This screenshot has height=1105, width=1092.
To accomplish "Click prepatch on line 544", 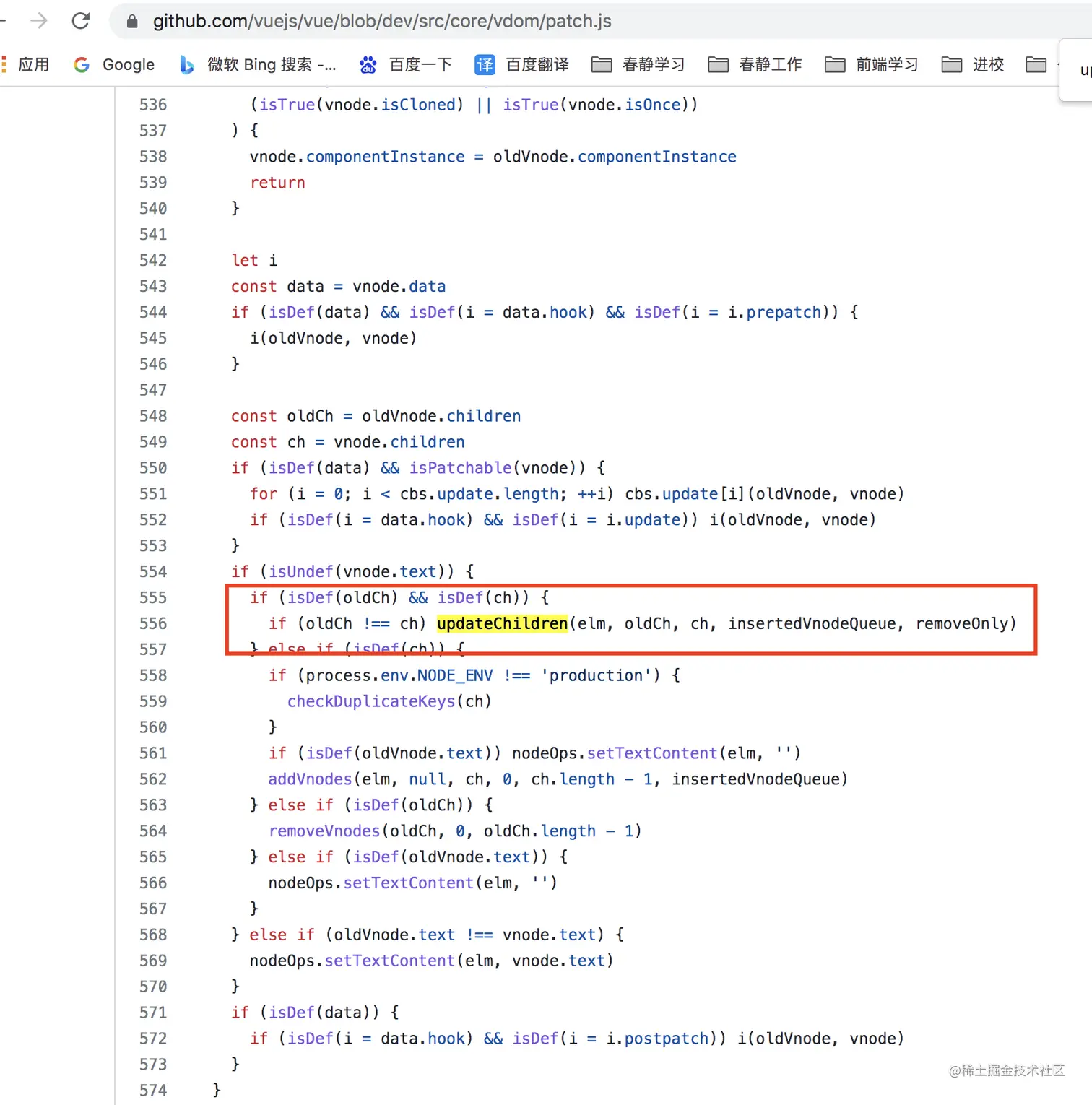I will [784, 313].
